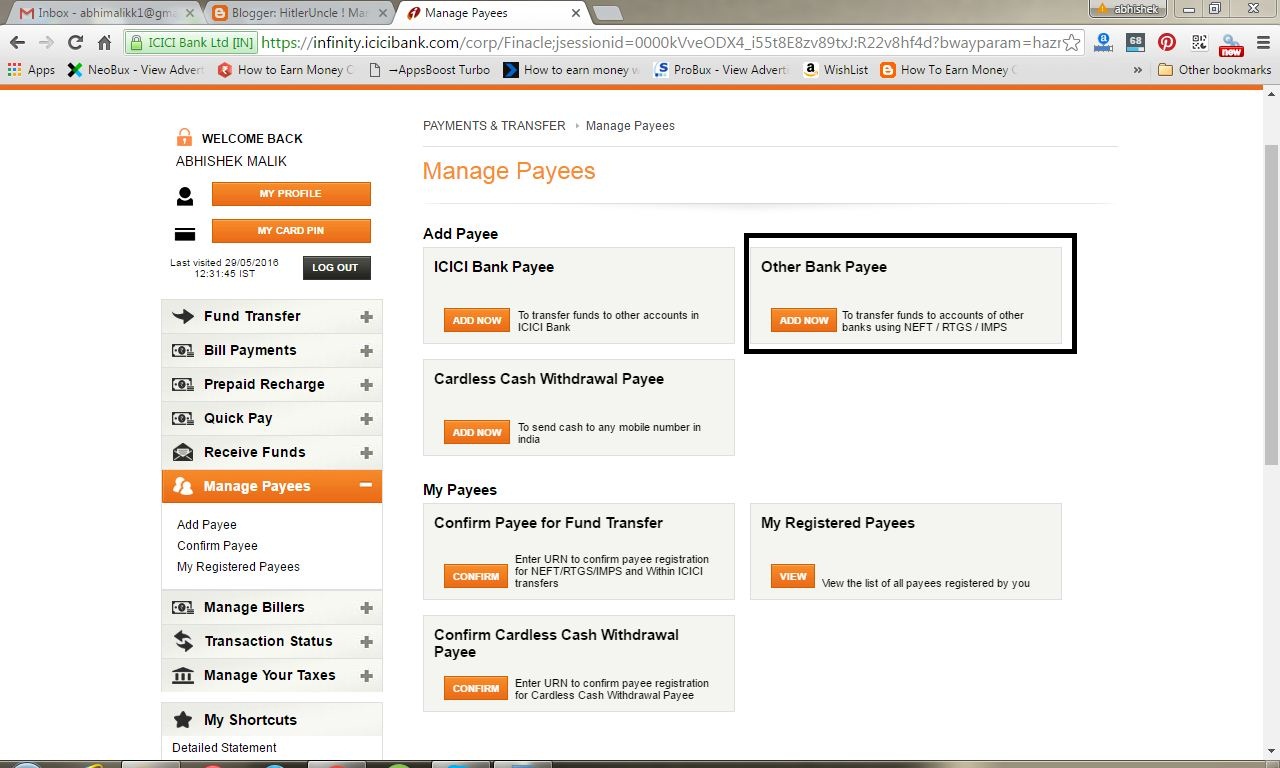This screenshot has height=768, width=1280.
Task: Click the Bill Payments cash icon
Action: [x=183, y=350]
